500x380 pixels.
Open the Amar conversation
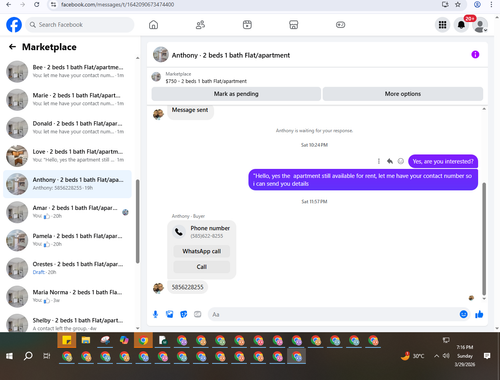[67, 212]
